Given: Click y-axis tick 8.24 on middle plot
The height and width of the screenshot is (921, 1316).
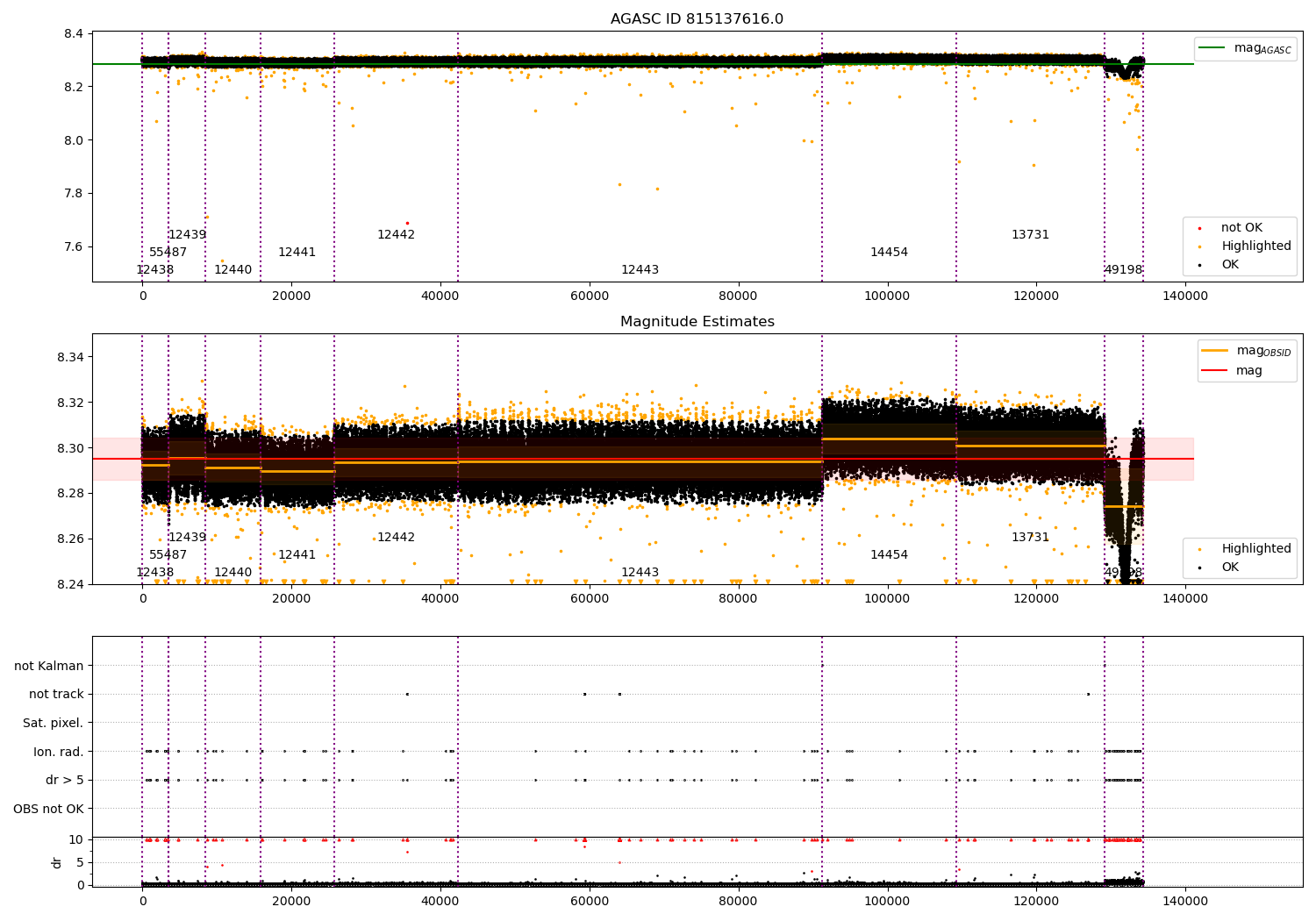Looking at the screenshot, I should click(x=70, y=584).
